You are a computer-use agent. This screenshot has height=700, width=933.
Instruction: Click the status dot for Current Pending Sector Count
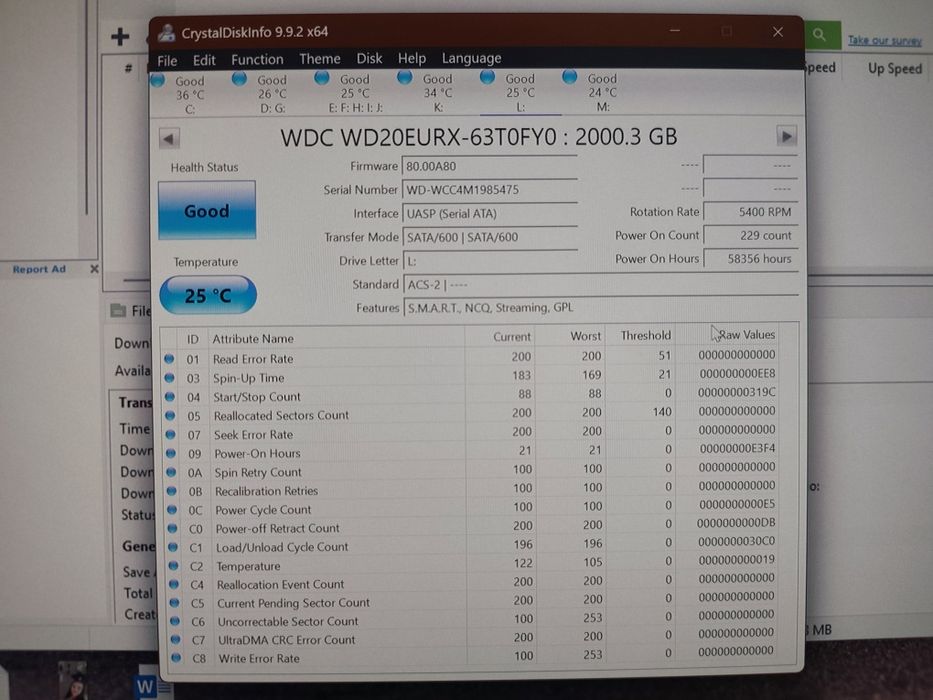(x=174, y=603)
